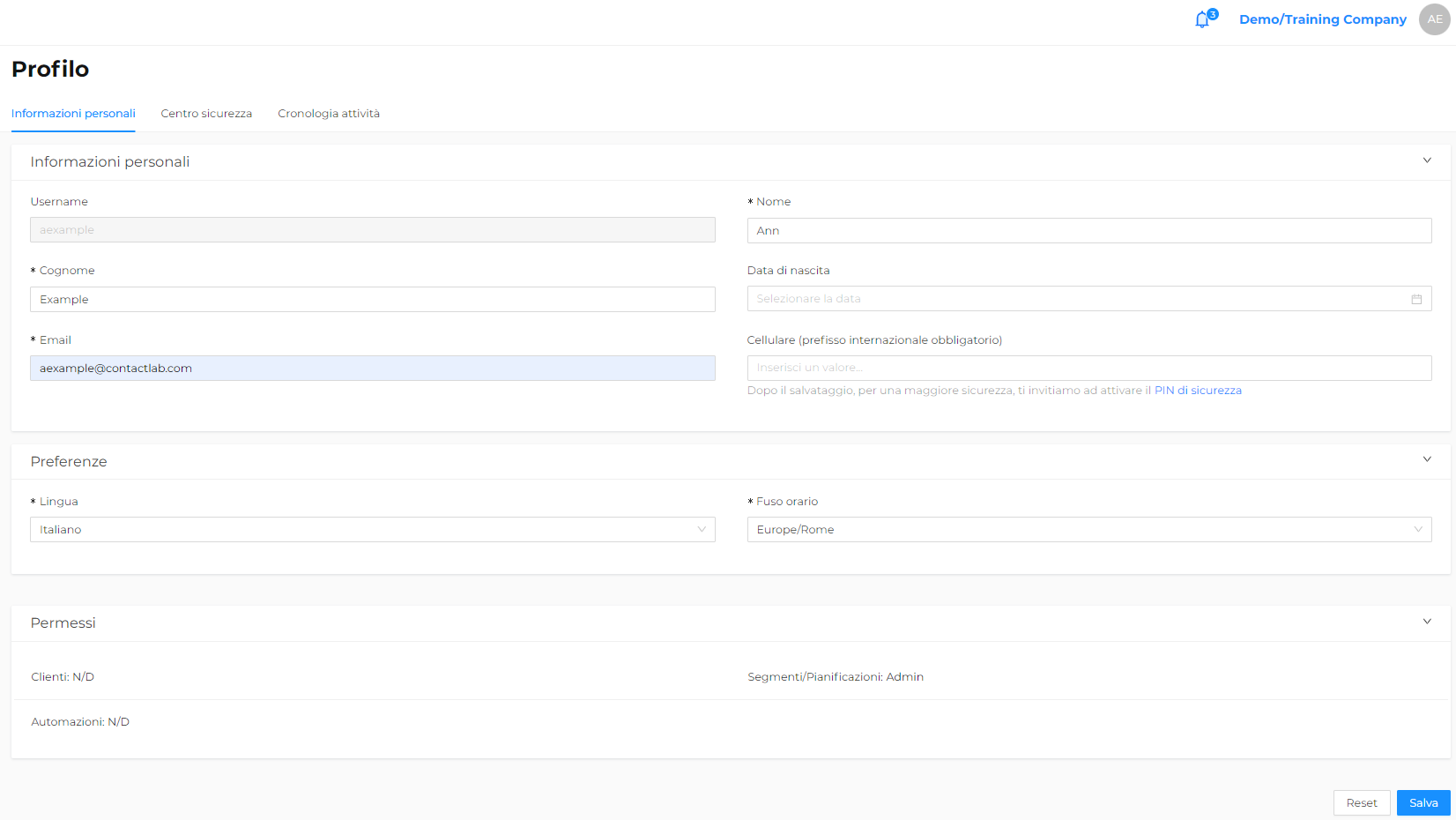This screenshot has width=1456, height=820.
Task: Collapse the Informazioni personali section
Action: [1427, 160]
